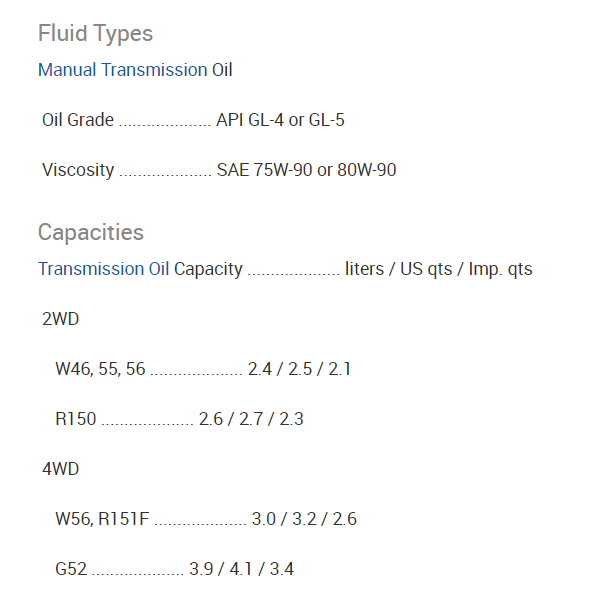Click the word "Capacity" after Transmission Oil
This screenshot has width=605, height=607.
208,269
